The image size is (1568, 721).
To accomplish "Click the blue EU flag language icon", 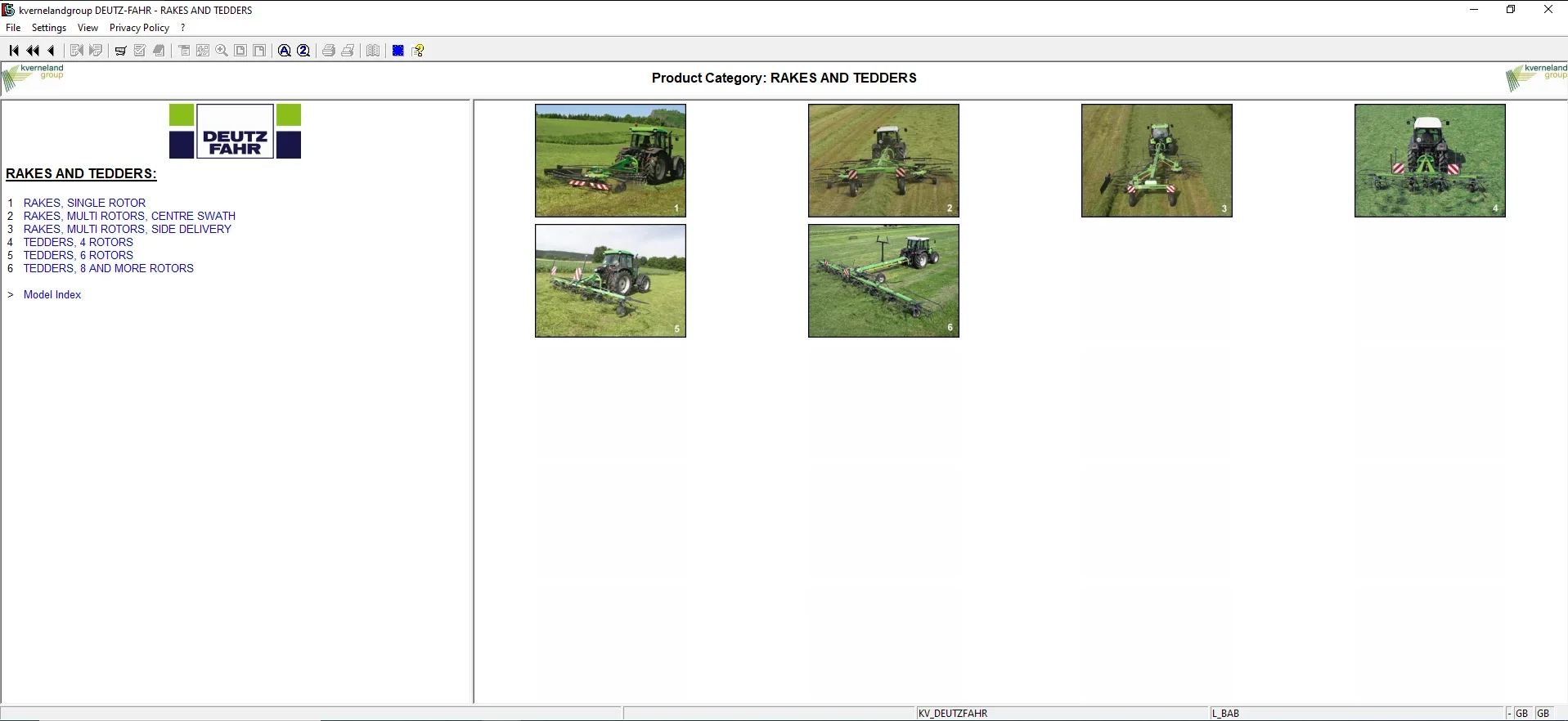I will [x=398, y=51].
